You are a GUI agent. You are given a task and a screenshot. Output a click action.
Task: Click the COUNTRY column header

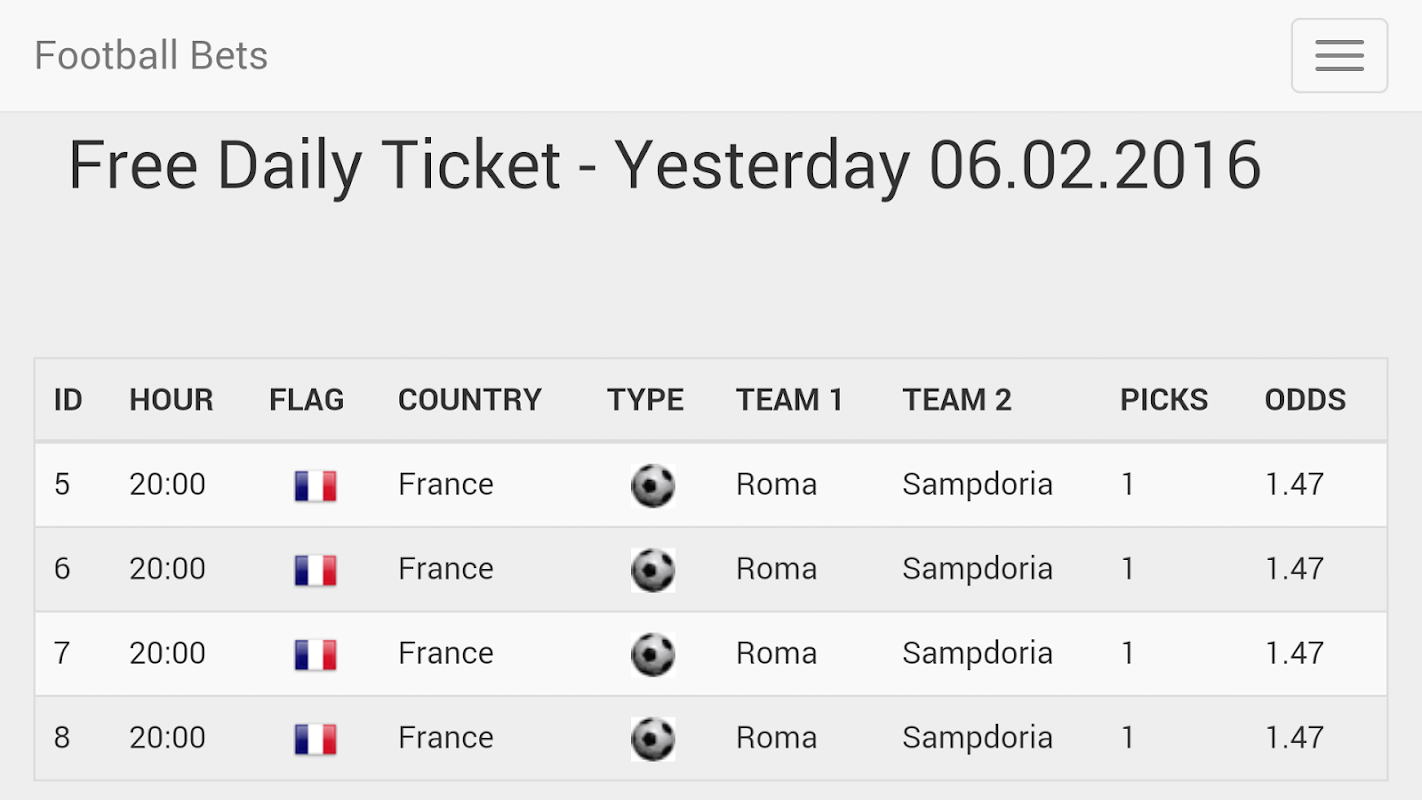pyautogui.click(x=470, y=400)
